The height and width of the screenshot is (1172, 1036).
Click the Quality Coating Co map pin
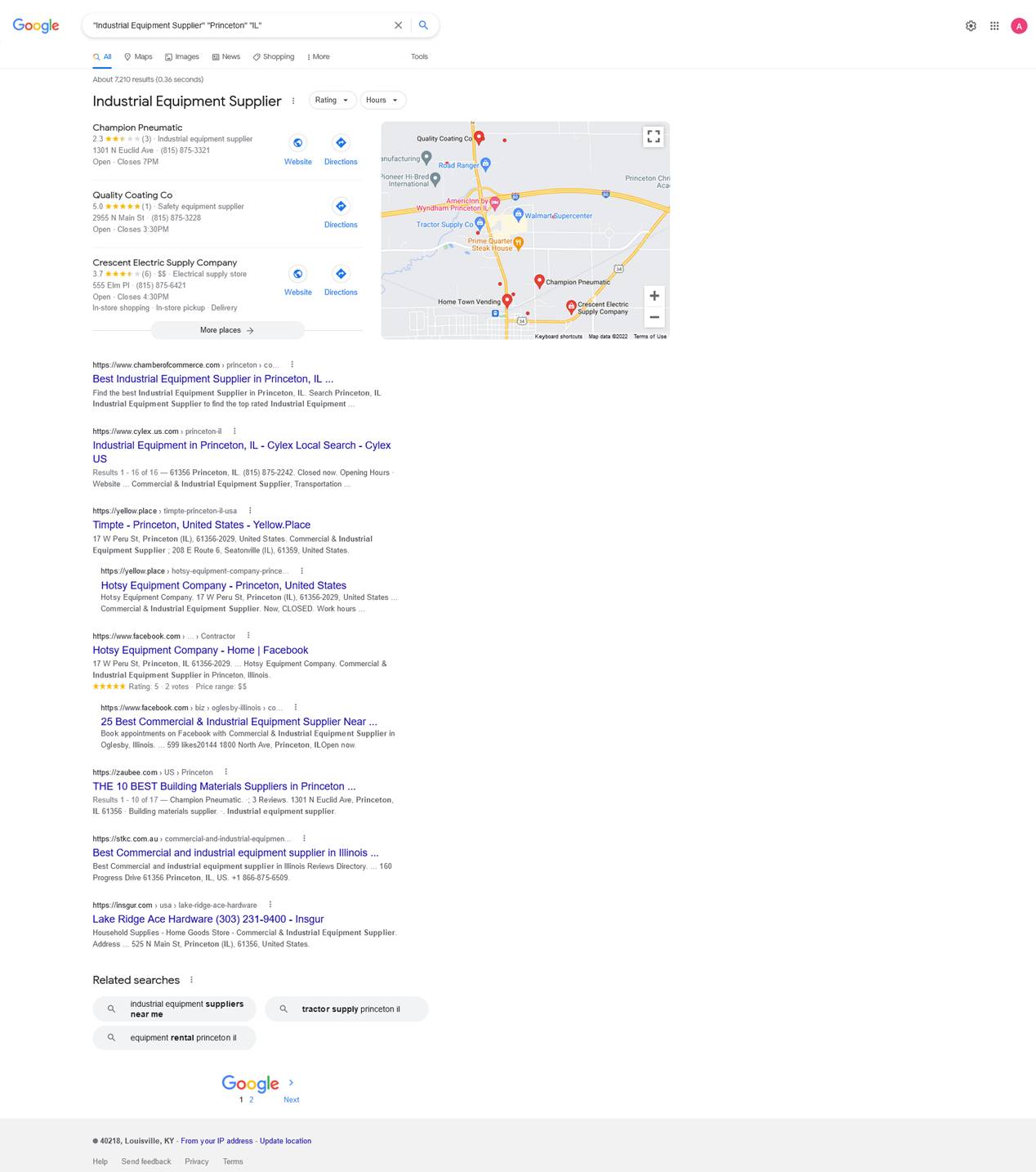(480, 138)
